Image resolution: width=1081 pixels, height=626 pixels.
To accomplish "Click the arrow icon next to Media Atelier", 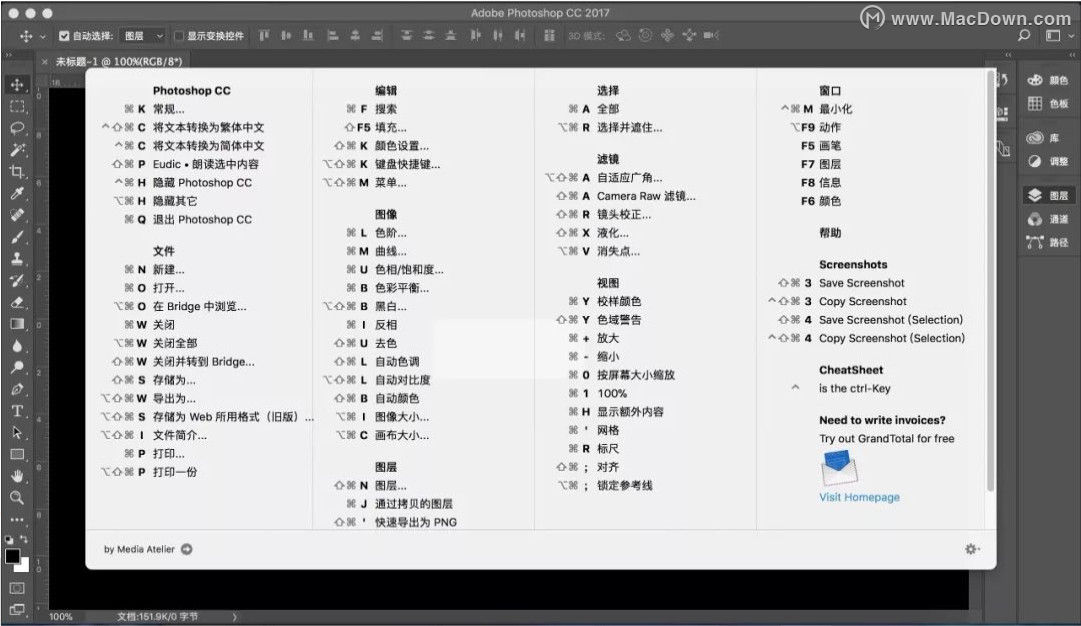I will (187, 549).
